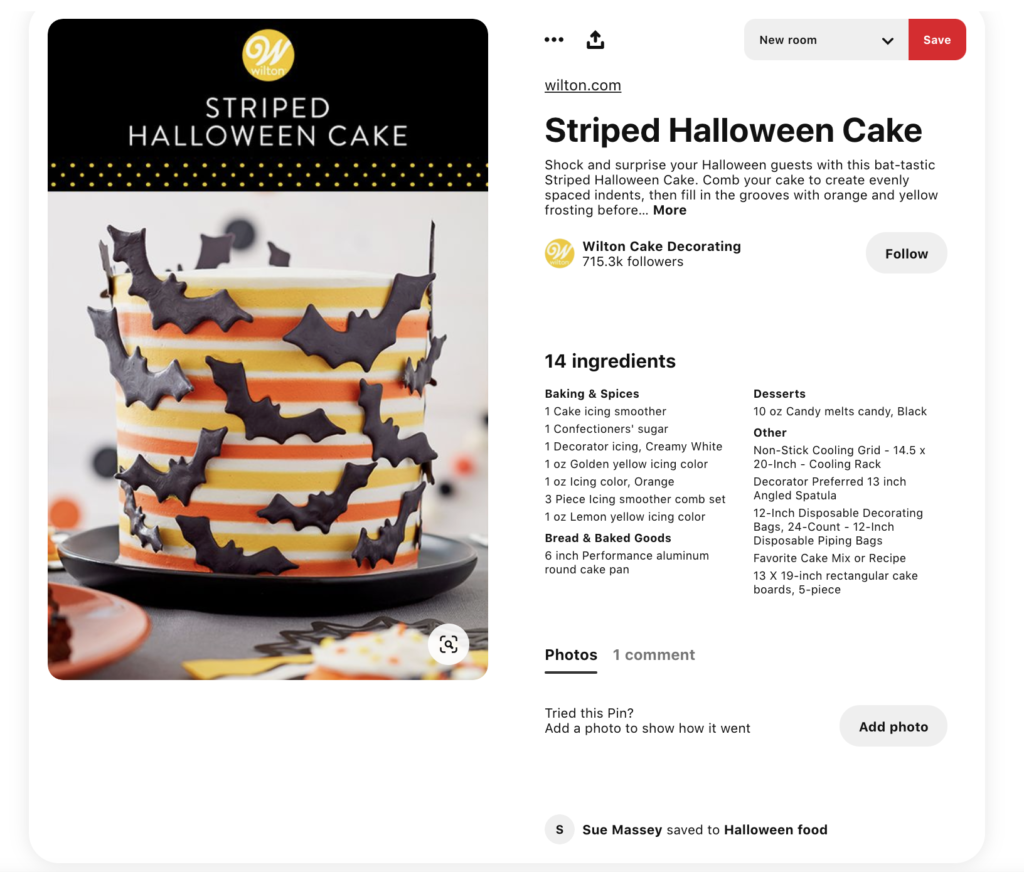
Task: Expand description with More link
Action: coord(669,210)
